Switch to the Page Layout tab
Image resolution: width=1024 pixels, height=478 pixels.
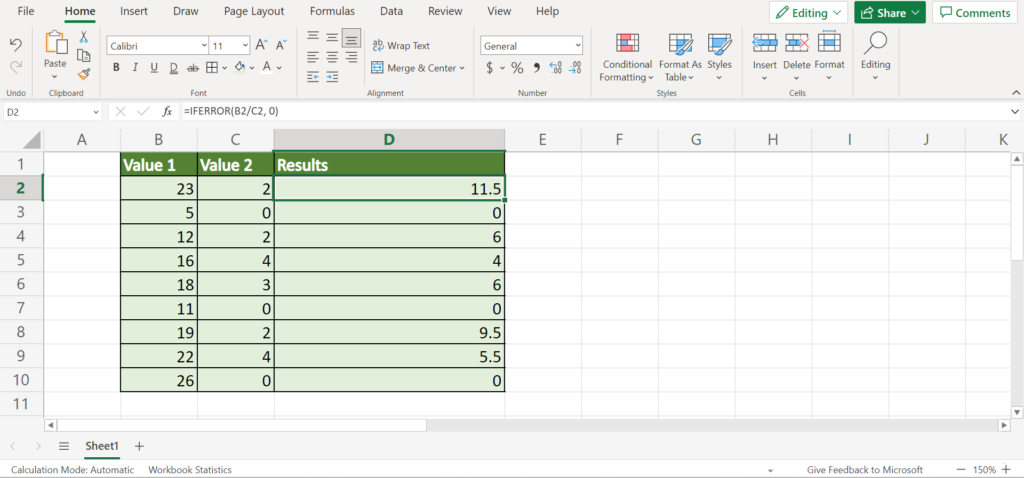pos(254,11)
